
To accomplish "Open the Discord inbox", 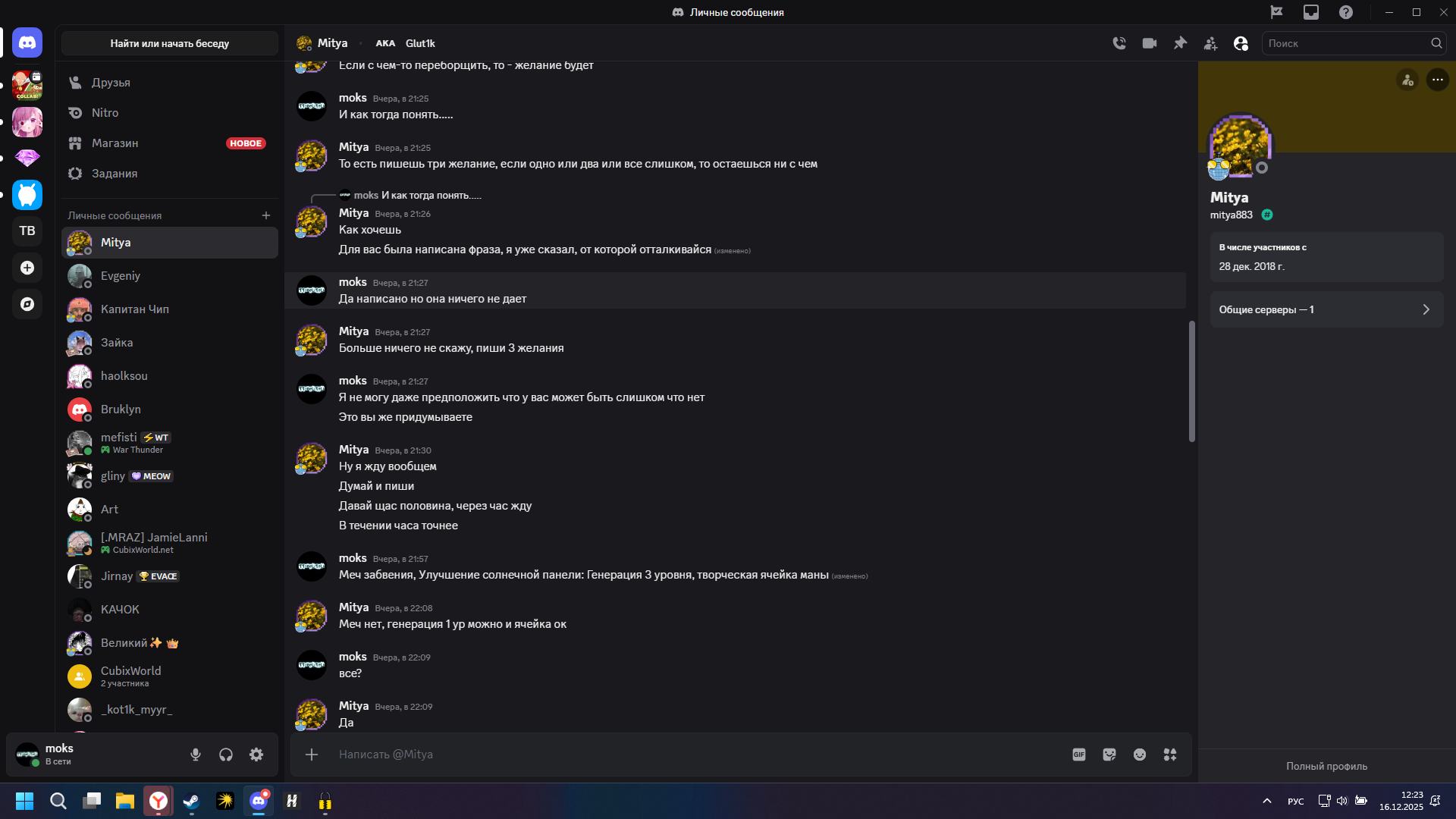I will 1311,12.
